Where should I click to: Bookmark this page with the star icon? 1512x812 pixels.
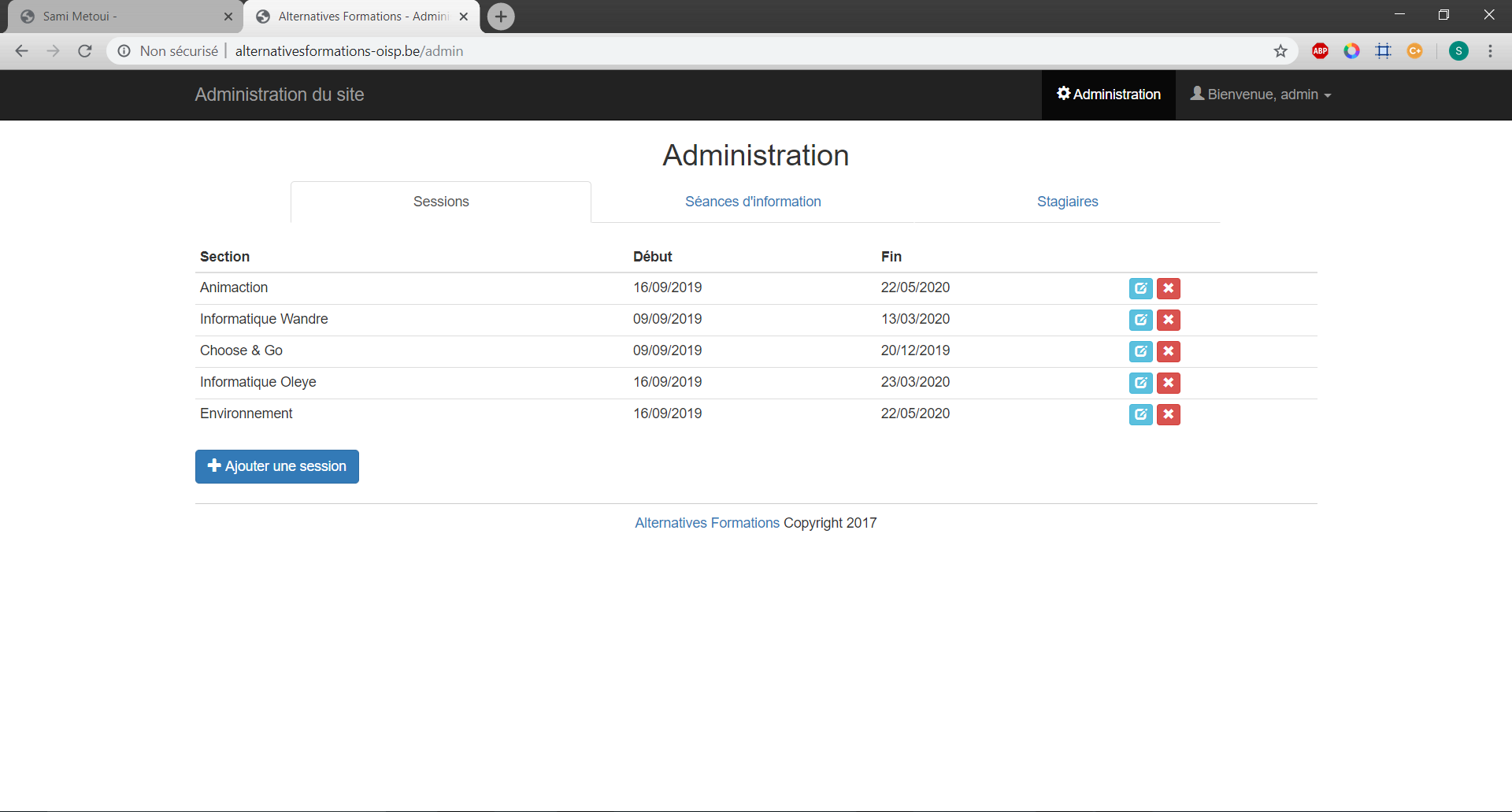tap(1280, 51)
